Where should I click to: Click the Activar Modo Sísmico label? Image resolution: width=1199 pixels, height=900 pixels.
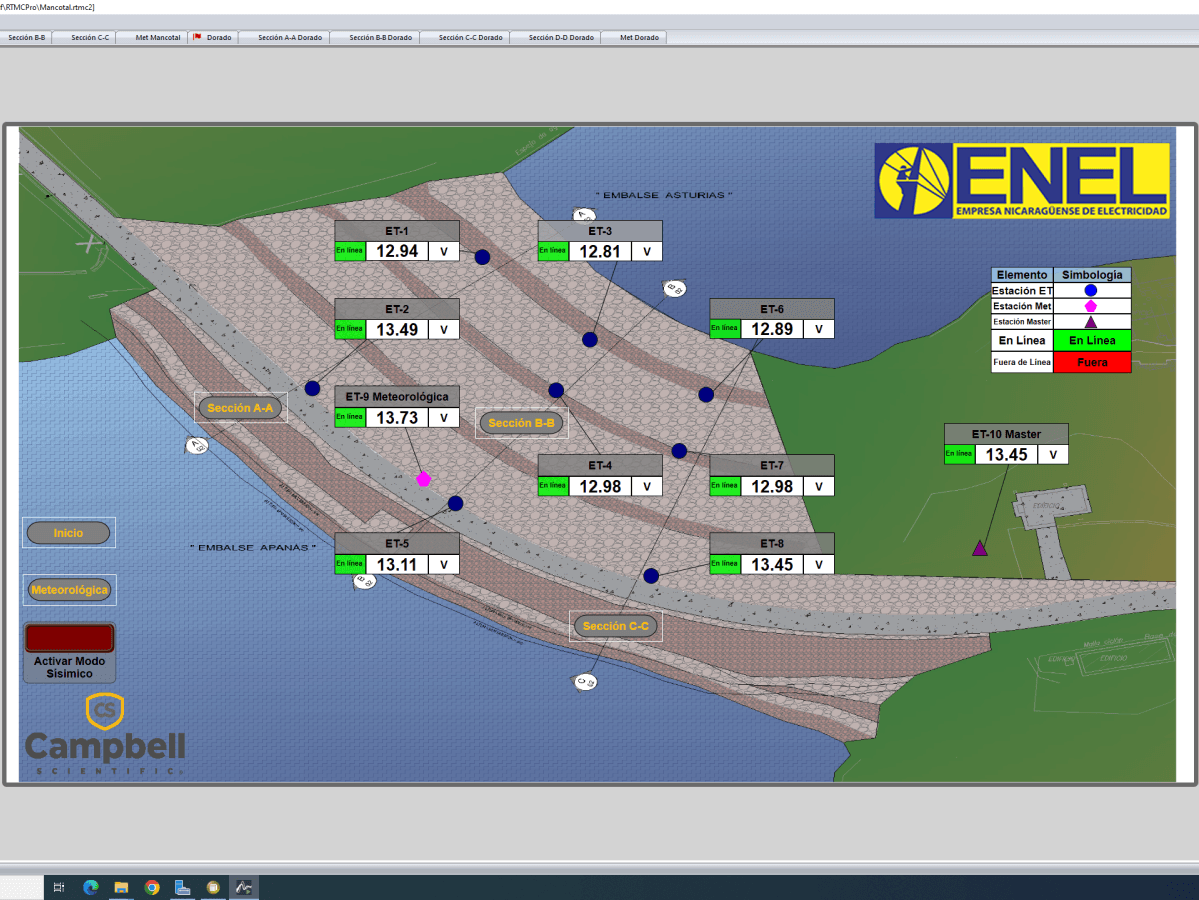(x=70, y=667)
